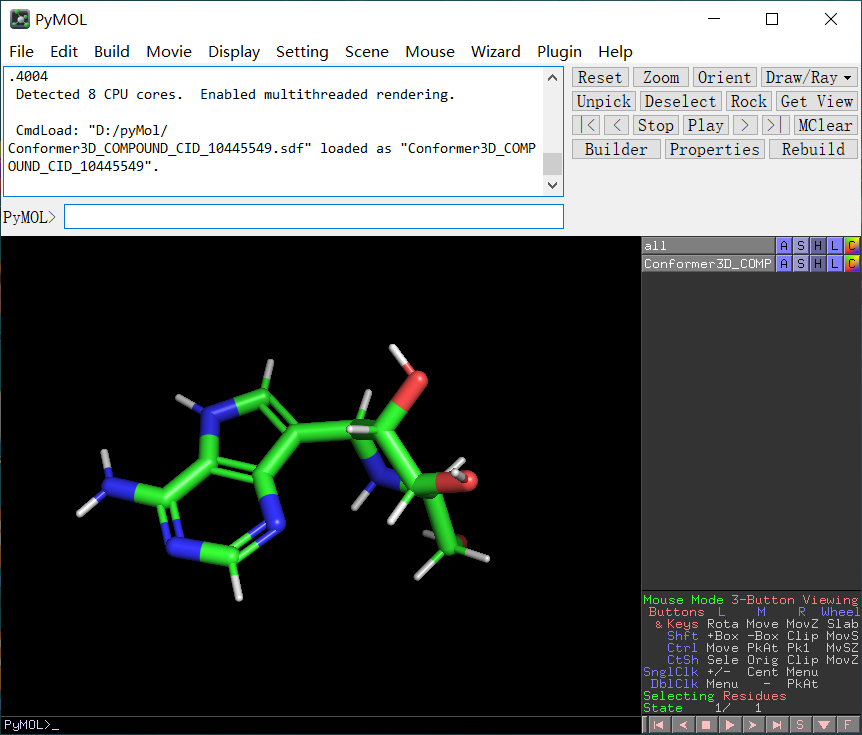Screen dimensions: 862x735
Task: Maximize the PyMOL window
Action: pyautogui.click(x=772, y=19)
